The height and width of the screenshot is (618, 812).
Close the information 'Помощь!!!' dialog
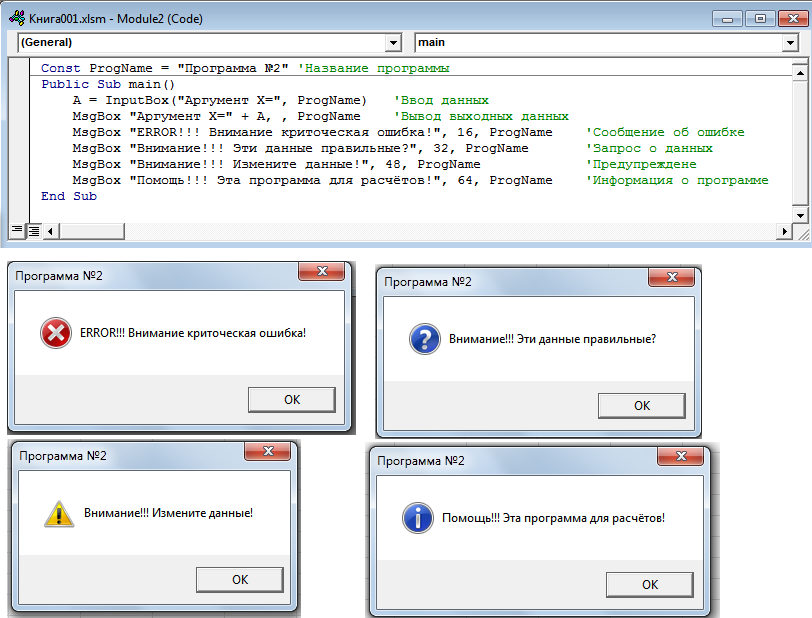[x=680, y=456]
